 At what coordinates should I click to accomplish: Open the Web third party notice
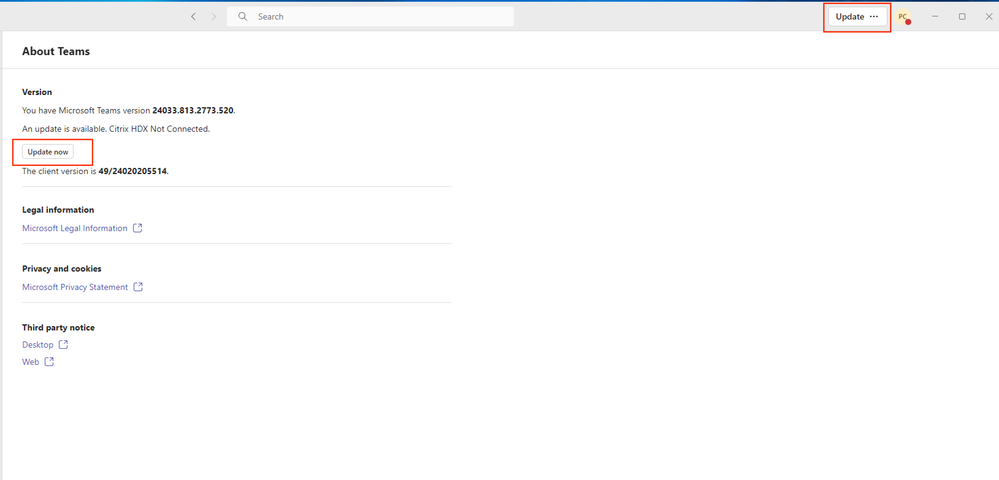pos(31,362)
